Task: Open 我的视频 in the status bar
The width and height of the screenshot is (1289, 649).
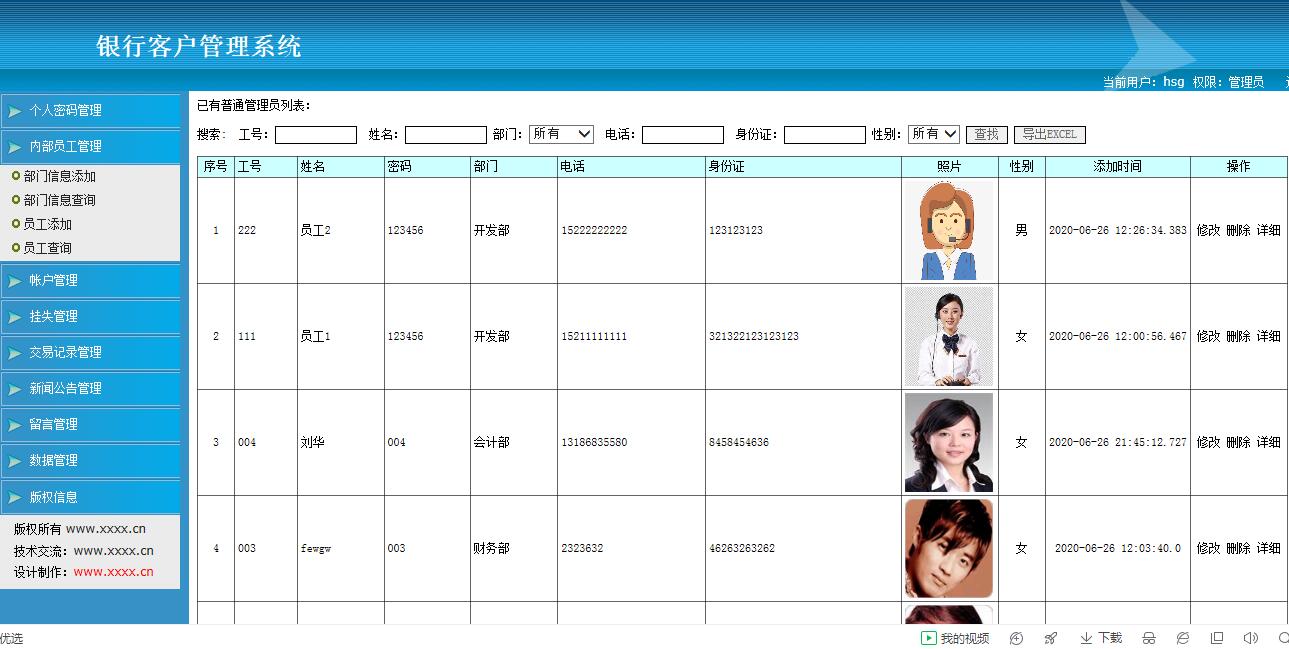Action: (x=955, y=638)
